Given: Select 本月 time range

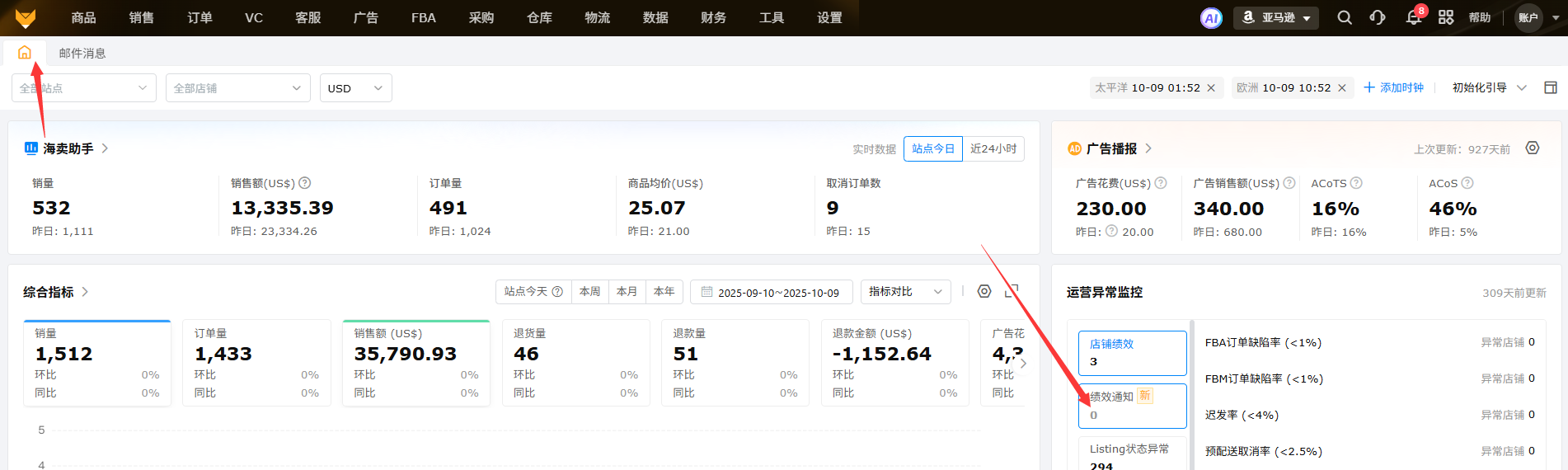Looking at the screenshot, I should tap(627, 292).
